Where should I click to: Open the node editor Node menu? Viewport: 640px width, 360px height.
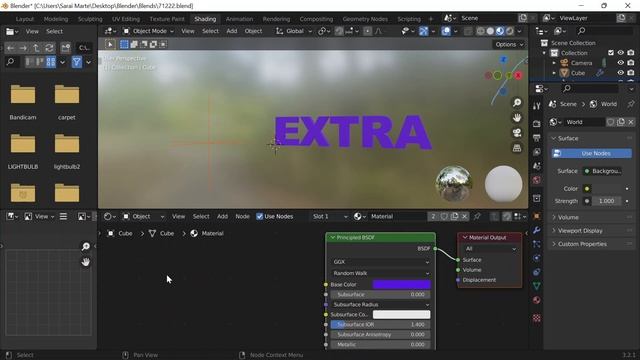[242, 216]
